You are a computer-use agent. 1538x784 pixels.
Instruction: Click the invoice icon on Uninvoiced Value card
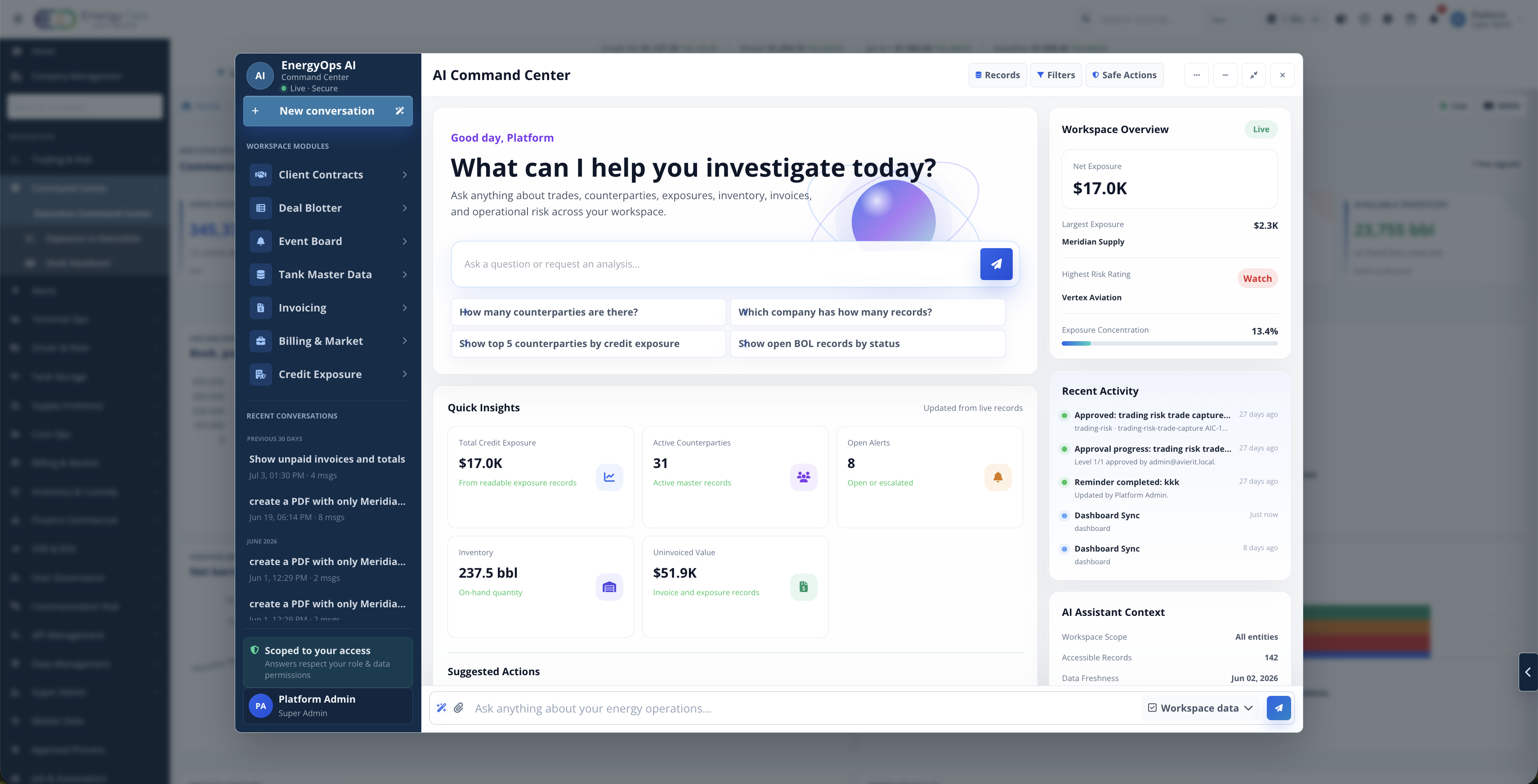[x=804, y=587]
